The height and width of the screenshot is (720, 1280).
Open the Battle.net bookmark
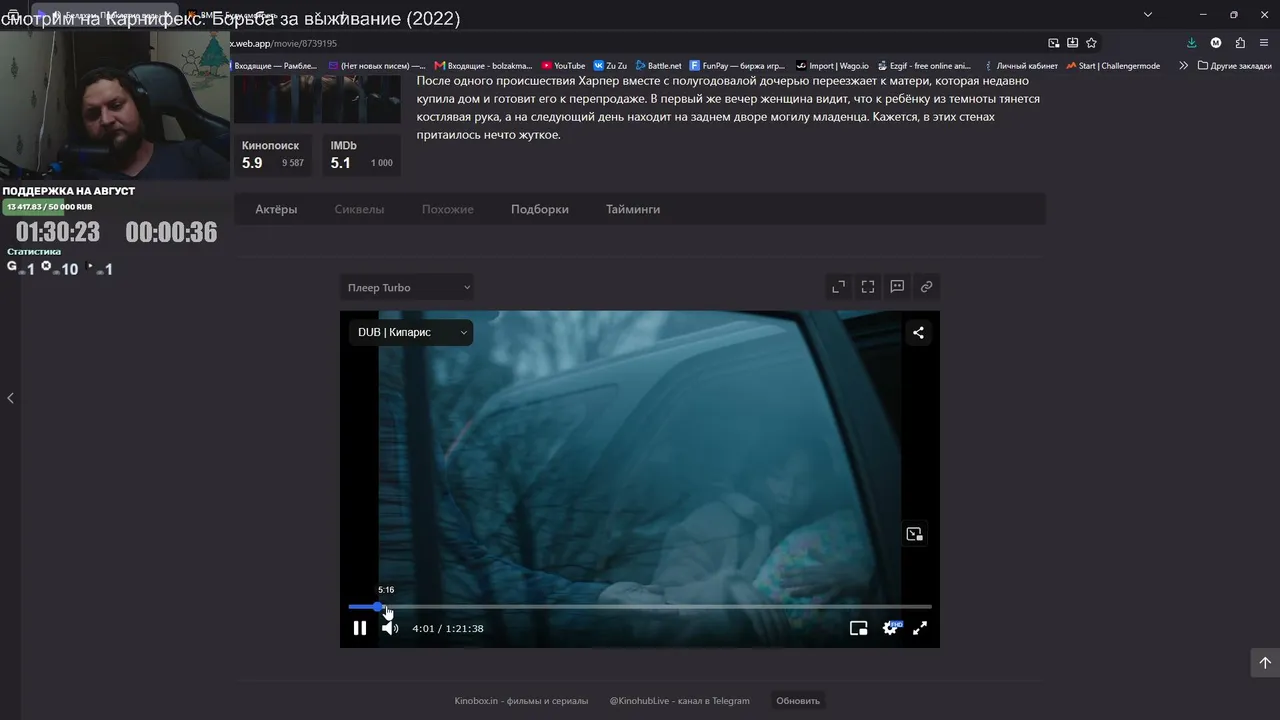(x=658, y=66)
